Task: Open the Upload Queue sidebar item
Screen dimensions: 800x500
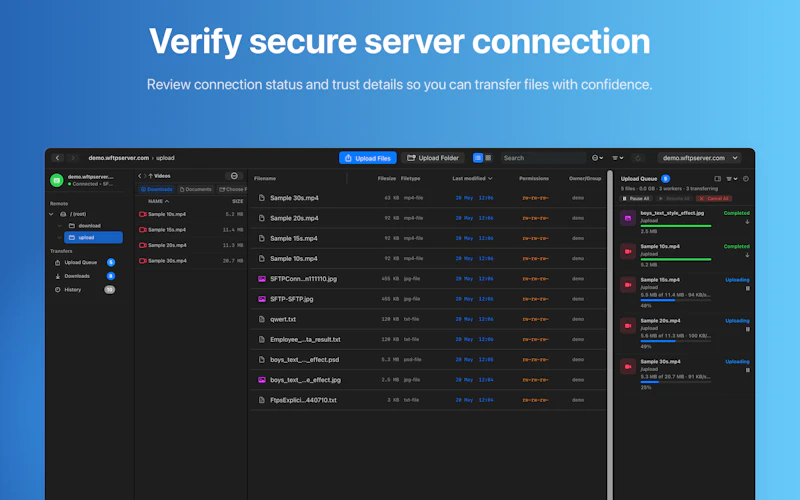Action: 85,263
